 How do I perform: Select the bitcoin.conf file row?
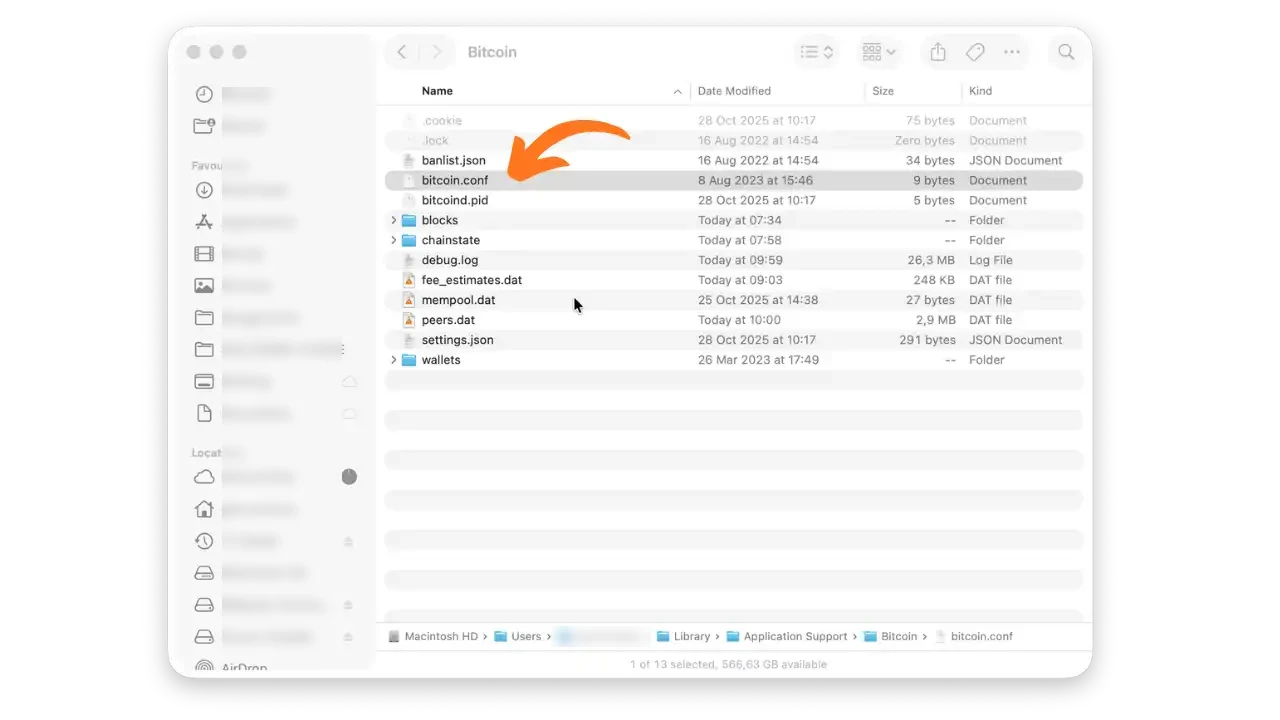coord(455,181)
